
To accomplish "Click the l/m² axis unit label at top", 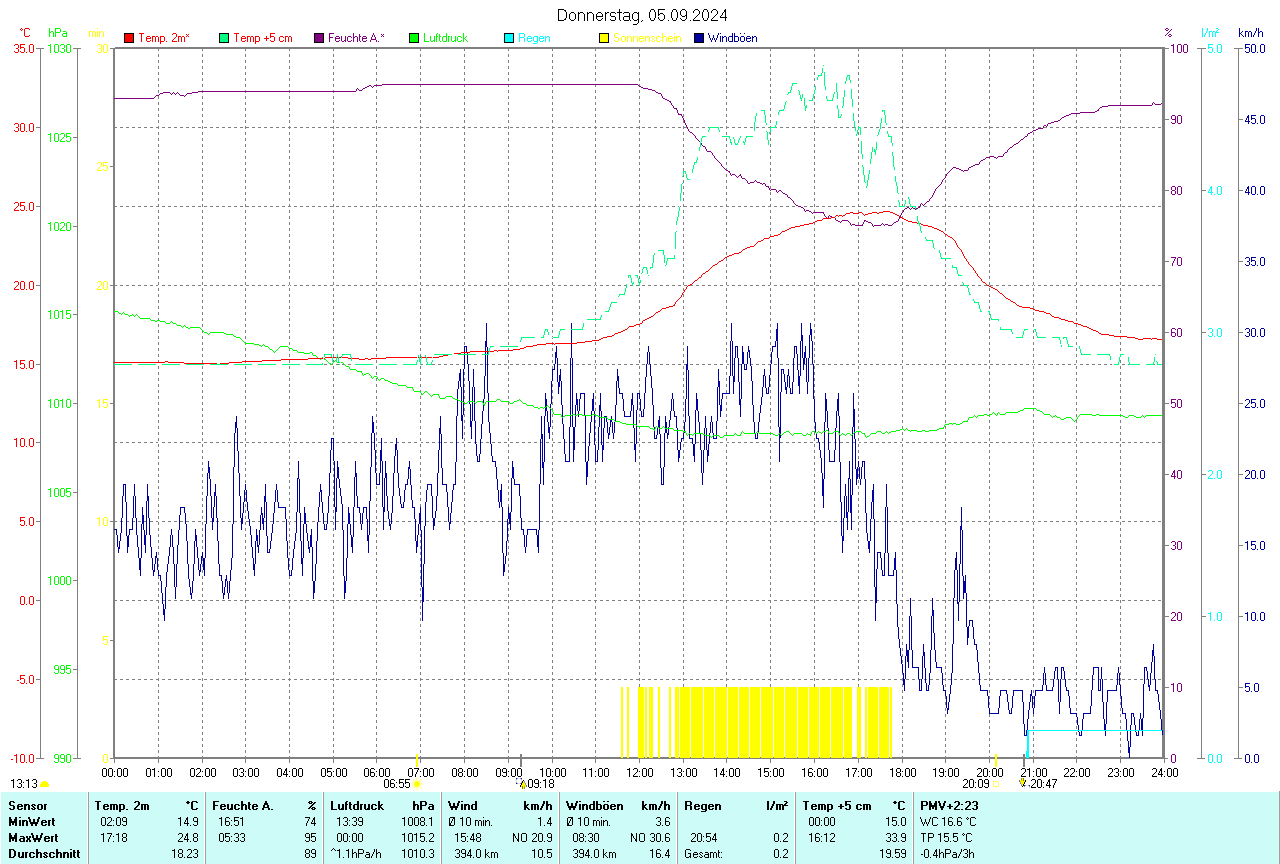I will [1211, 33].
